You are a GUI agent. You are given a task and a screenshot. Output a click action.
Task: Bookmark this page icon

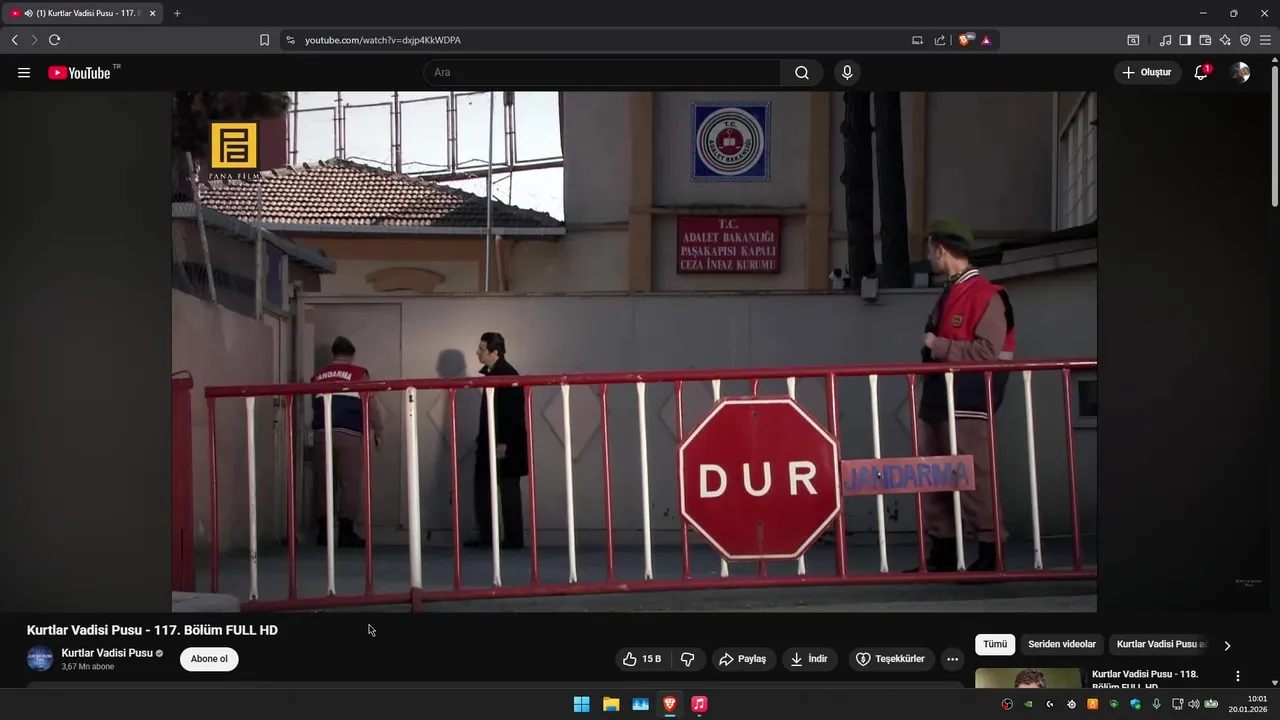tap(264, 40)
